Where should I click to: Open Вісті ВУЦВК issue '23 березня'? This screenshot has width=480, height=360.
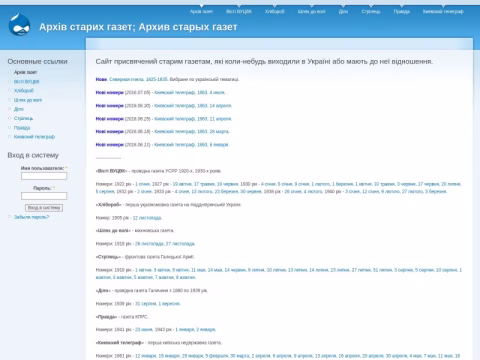227,191
